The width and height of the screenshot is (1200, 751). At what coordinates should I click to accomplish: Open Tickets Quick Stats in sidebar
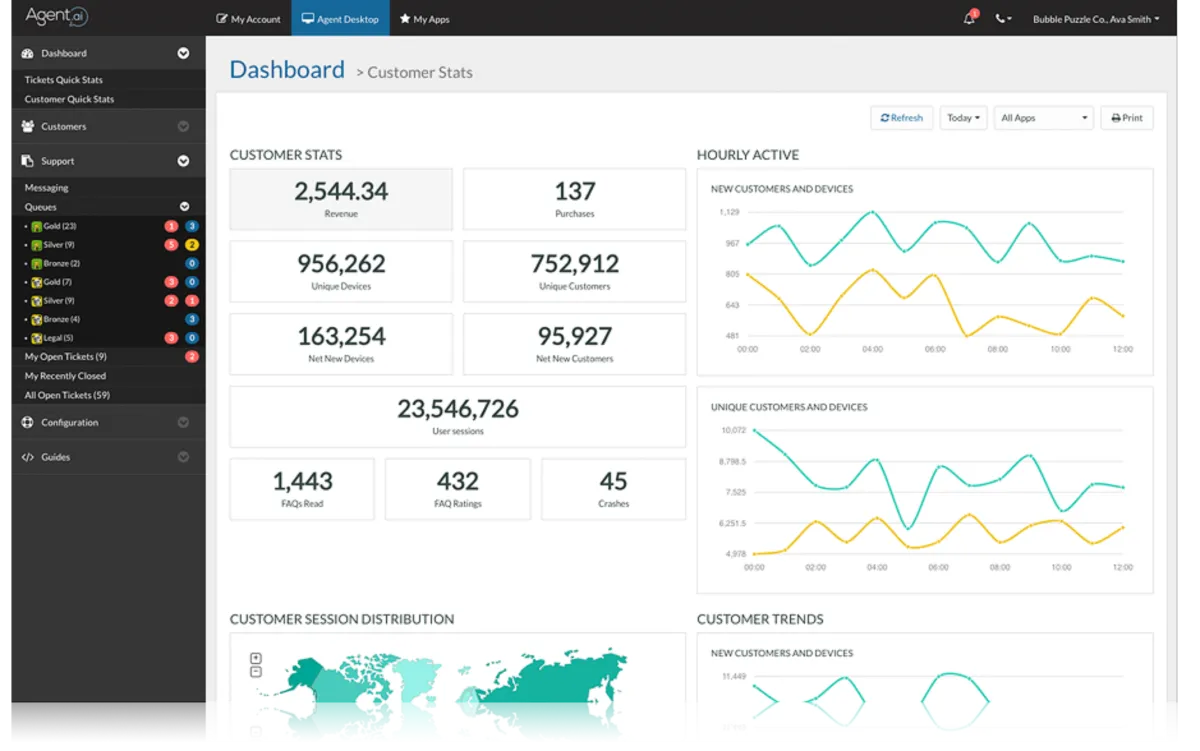click(64, 80)
